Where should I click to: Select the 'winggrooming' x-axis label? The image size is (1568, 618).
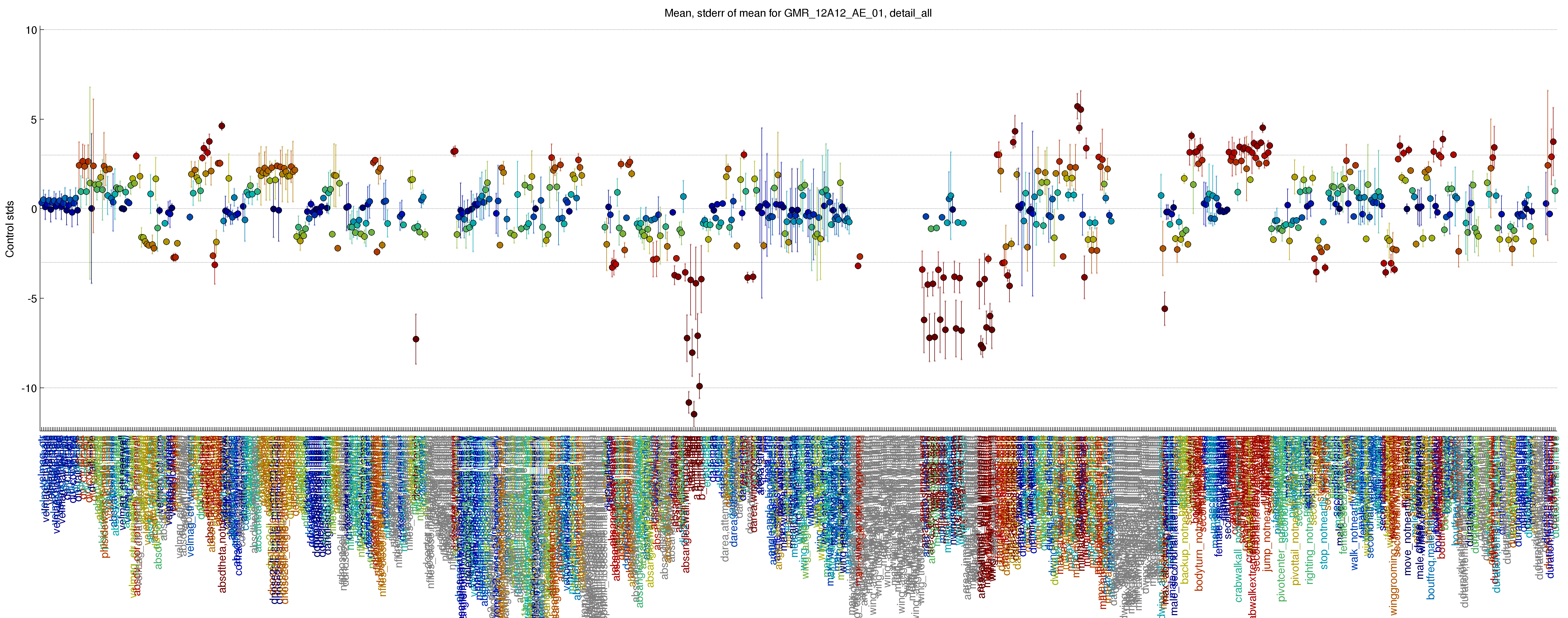1394,582
